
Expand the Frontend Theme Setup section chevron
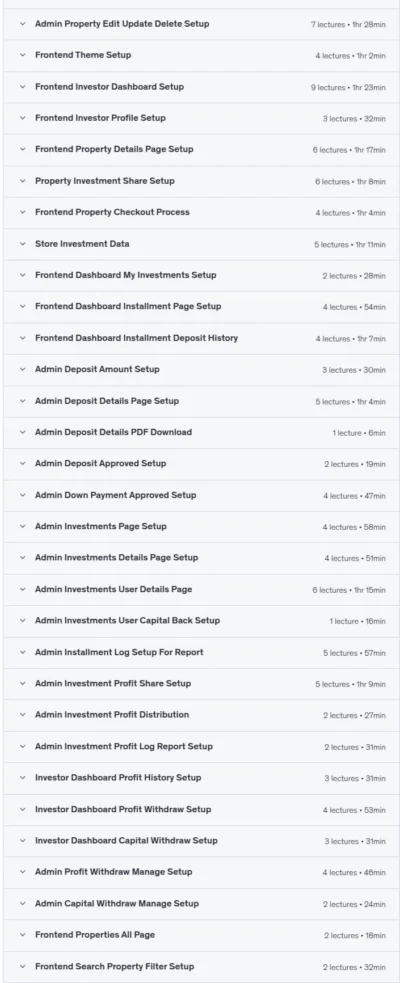click(23, 55)
